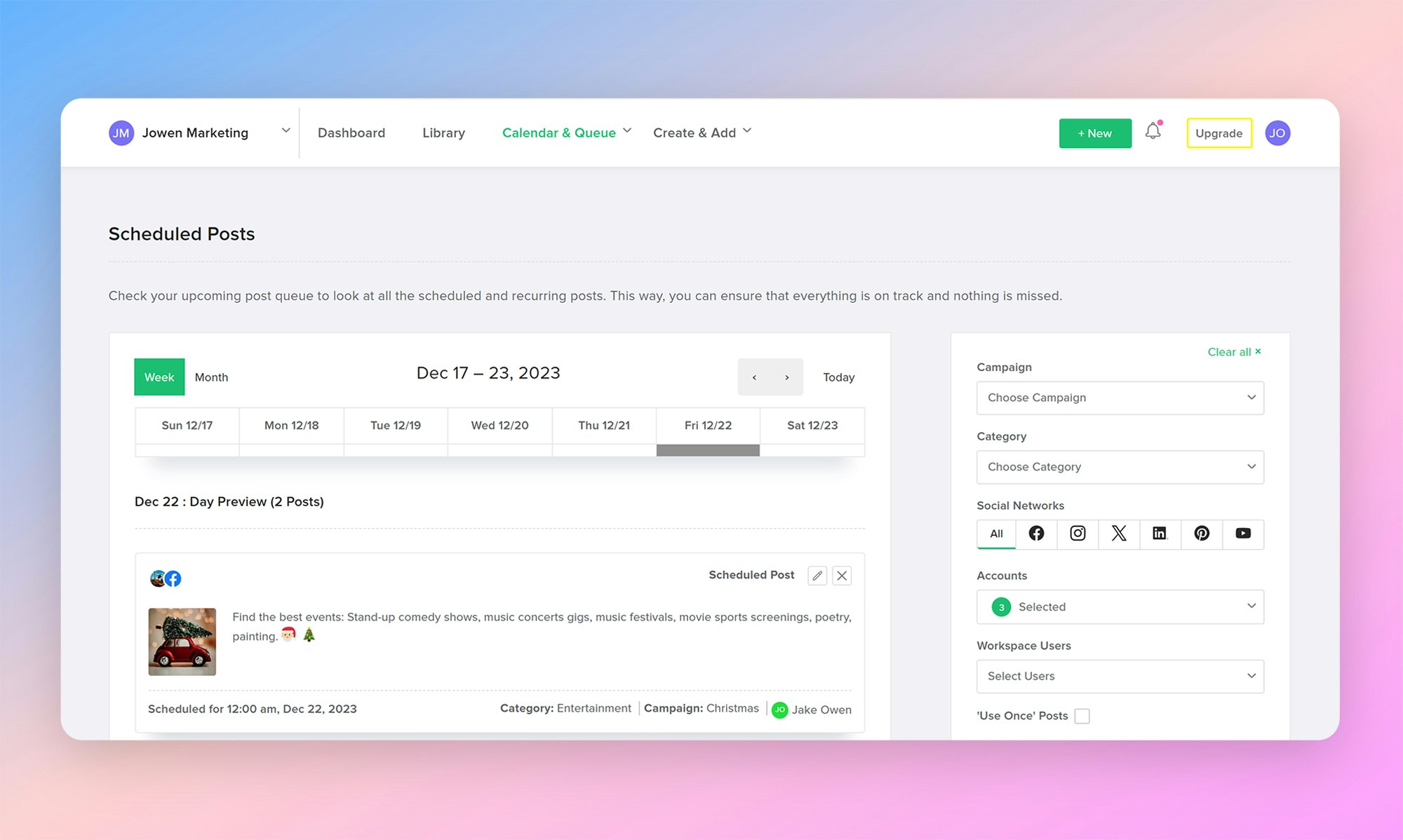Filter by YouTube network icon
This screenshot has height=840, width=1403.
1243,534
